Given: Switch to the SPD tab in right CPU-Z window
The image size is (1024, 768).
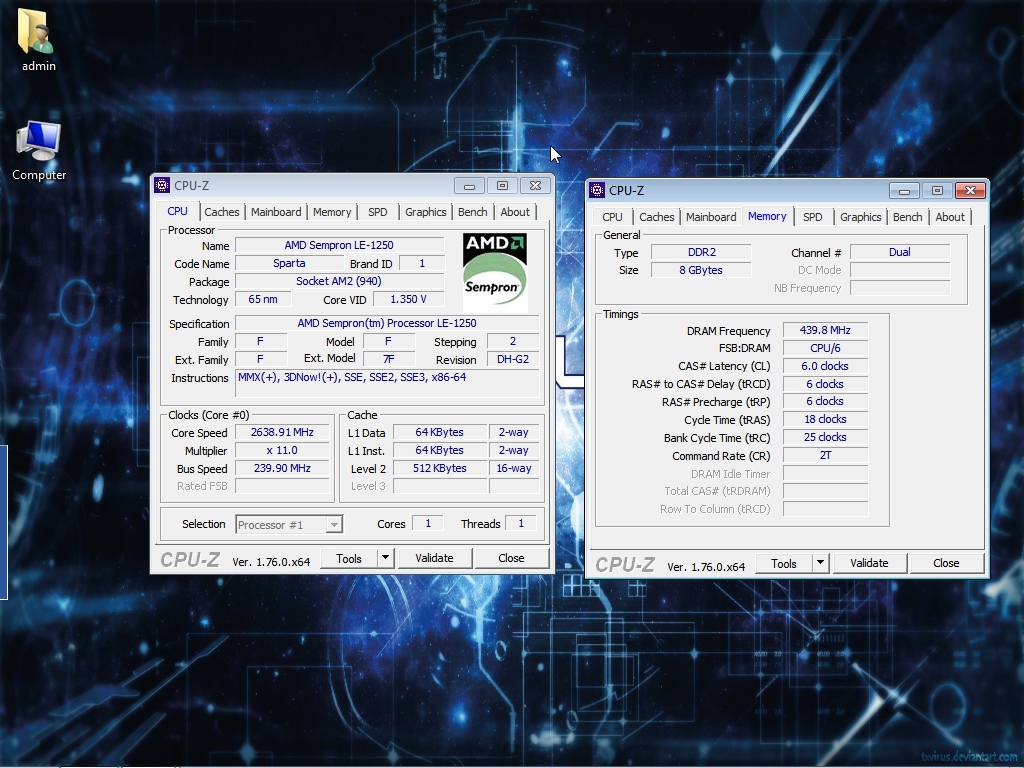Looking at the screenshot, I should point(812,217).
